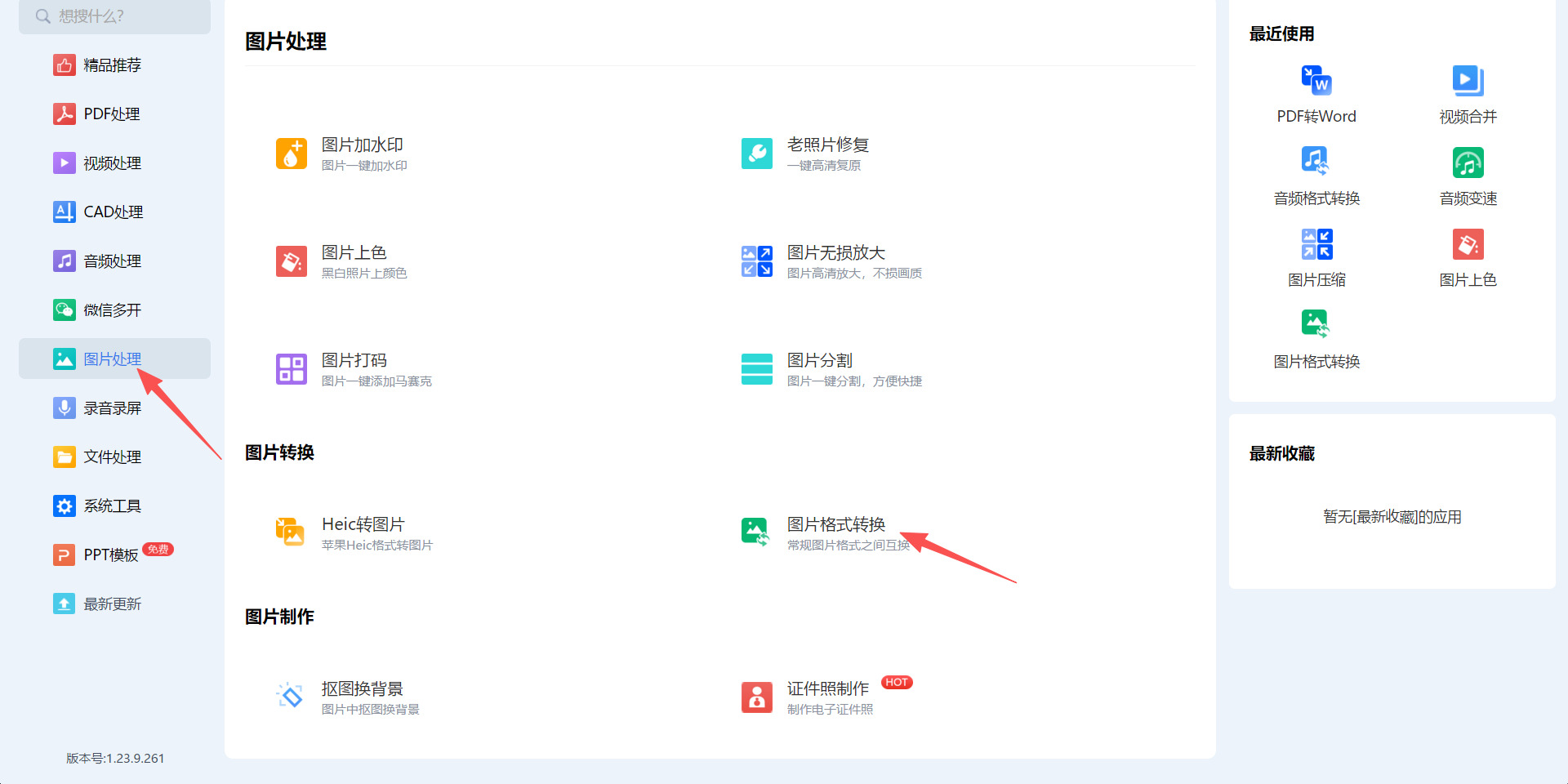This screenshot has width=1568, height=784.
Task: Click the 图片分割 title link
Action: pos(820,360)
